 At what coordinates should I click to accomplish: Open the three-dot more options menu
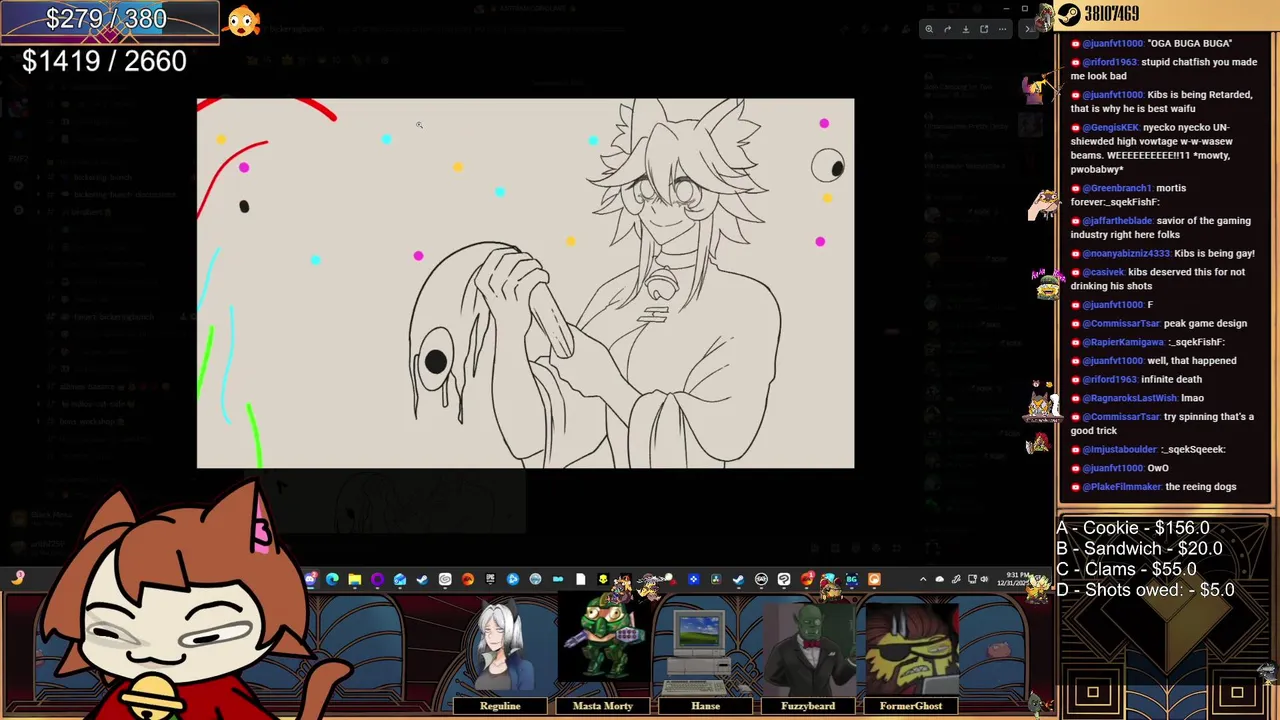[1002, 29]
